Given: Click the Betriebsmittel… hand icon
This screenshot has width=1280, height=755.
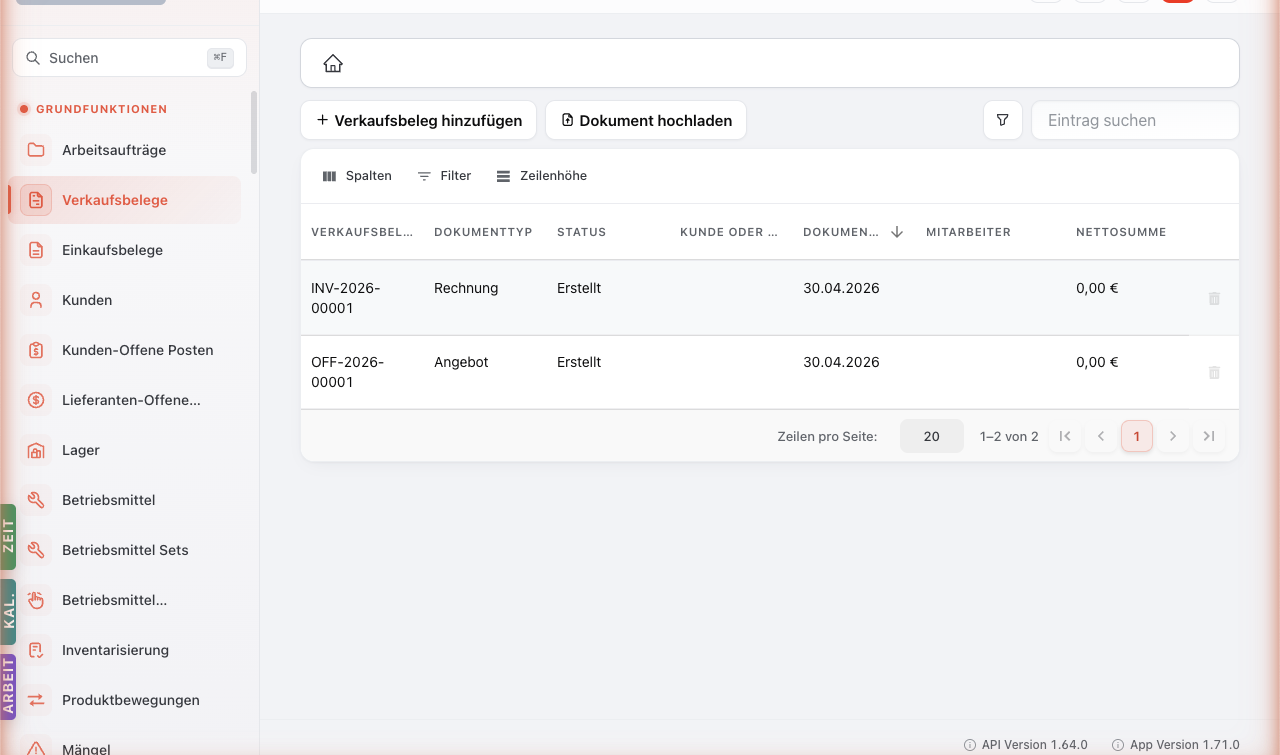Looking at the screenshot, I should tap(36, 600).
